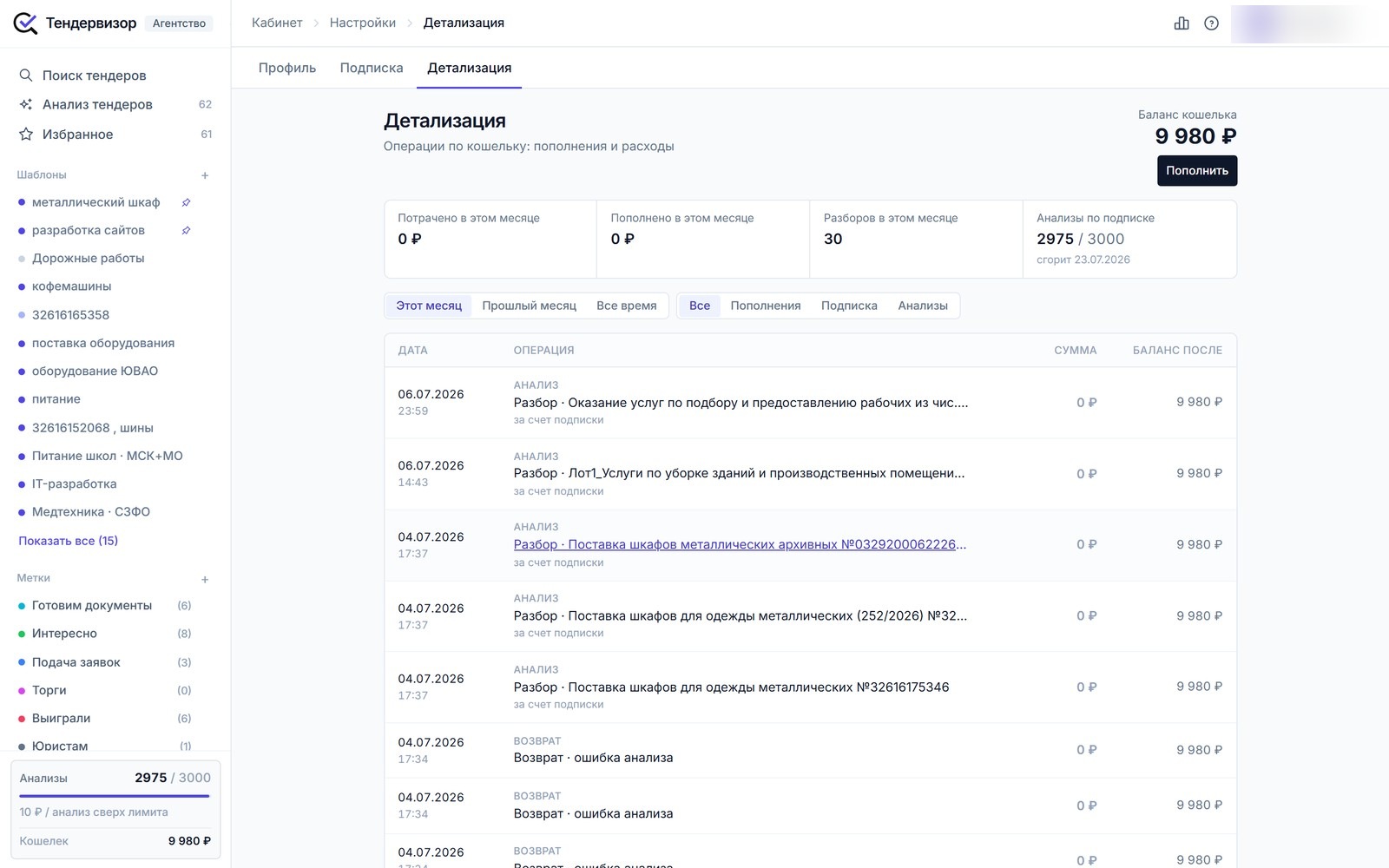
Task: Expand templates with Показать все (15)
Action: [x=69, y=541]
